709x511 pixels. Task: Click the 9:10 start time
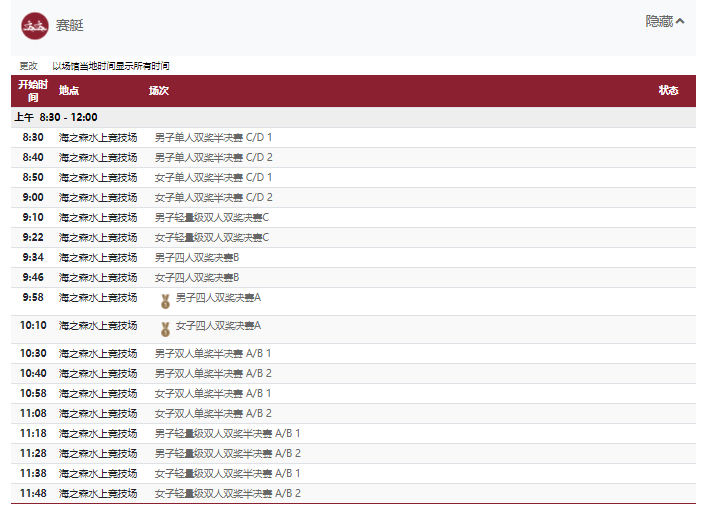[x=33, y=218]
